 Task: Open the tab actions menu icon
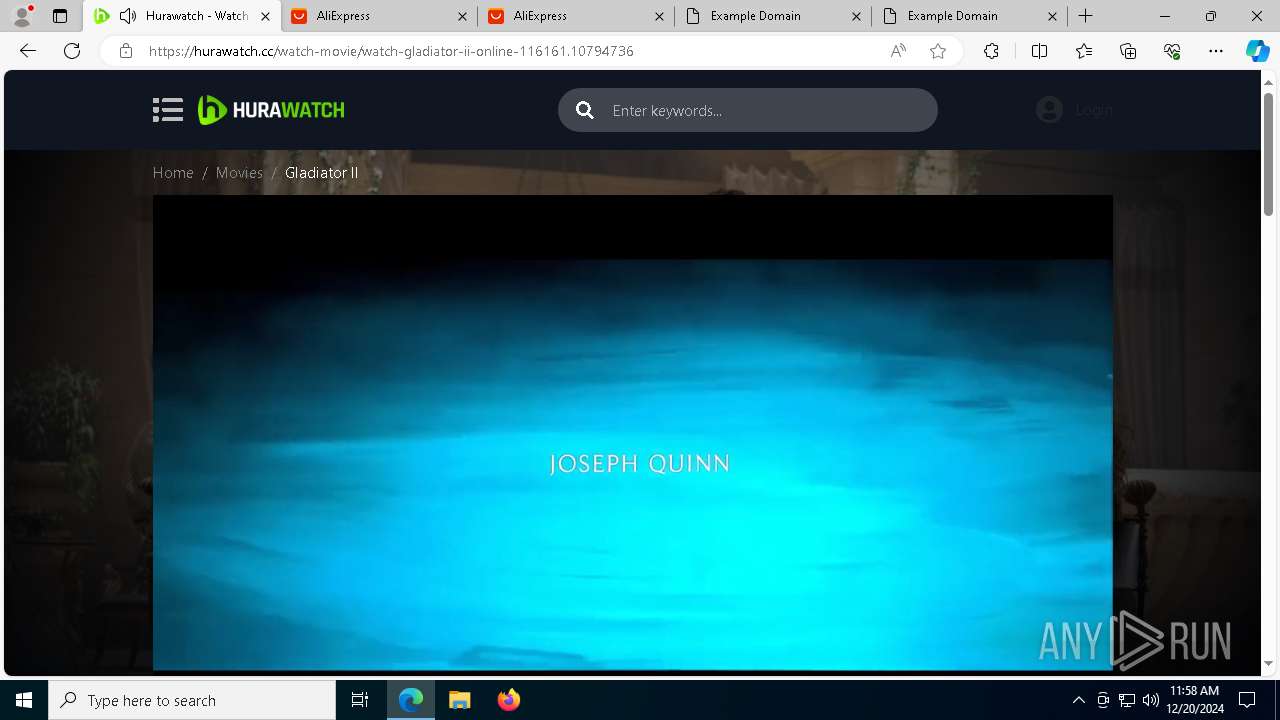tap(60, 16)
